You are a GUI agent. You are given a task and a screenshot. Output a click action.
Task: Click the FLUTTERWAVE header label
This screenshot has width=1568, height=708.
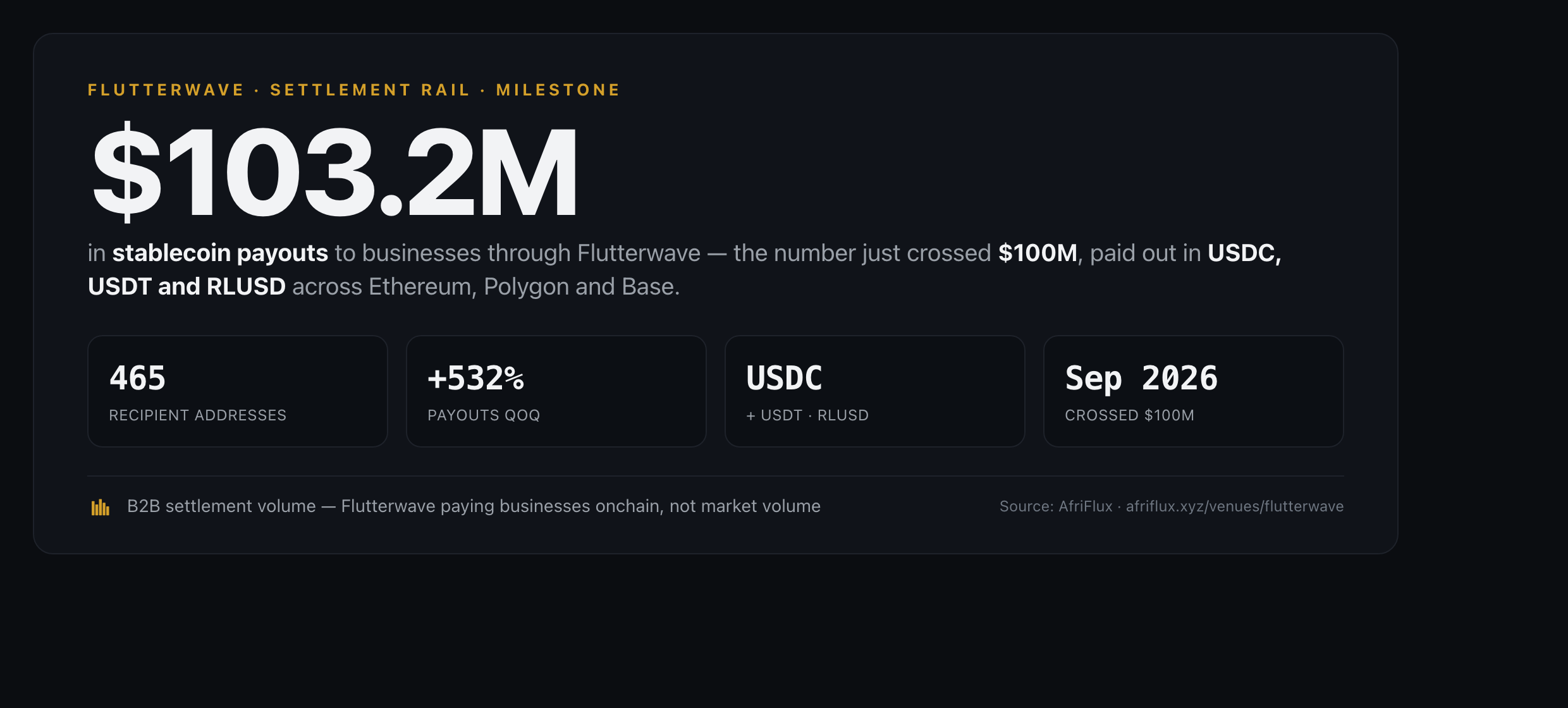point(166,90)
